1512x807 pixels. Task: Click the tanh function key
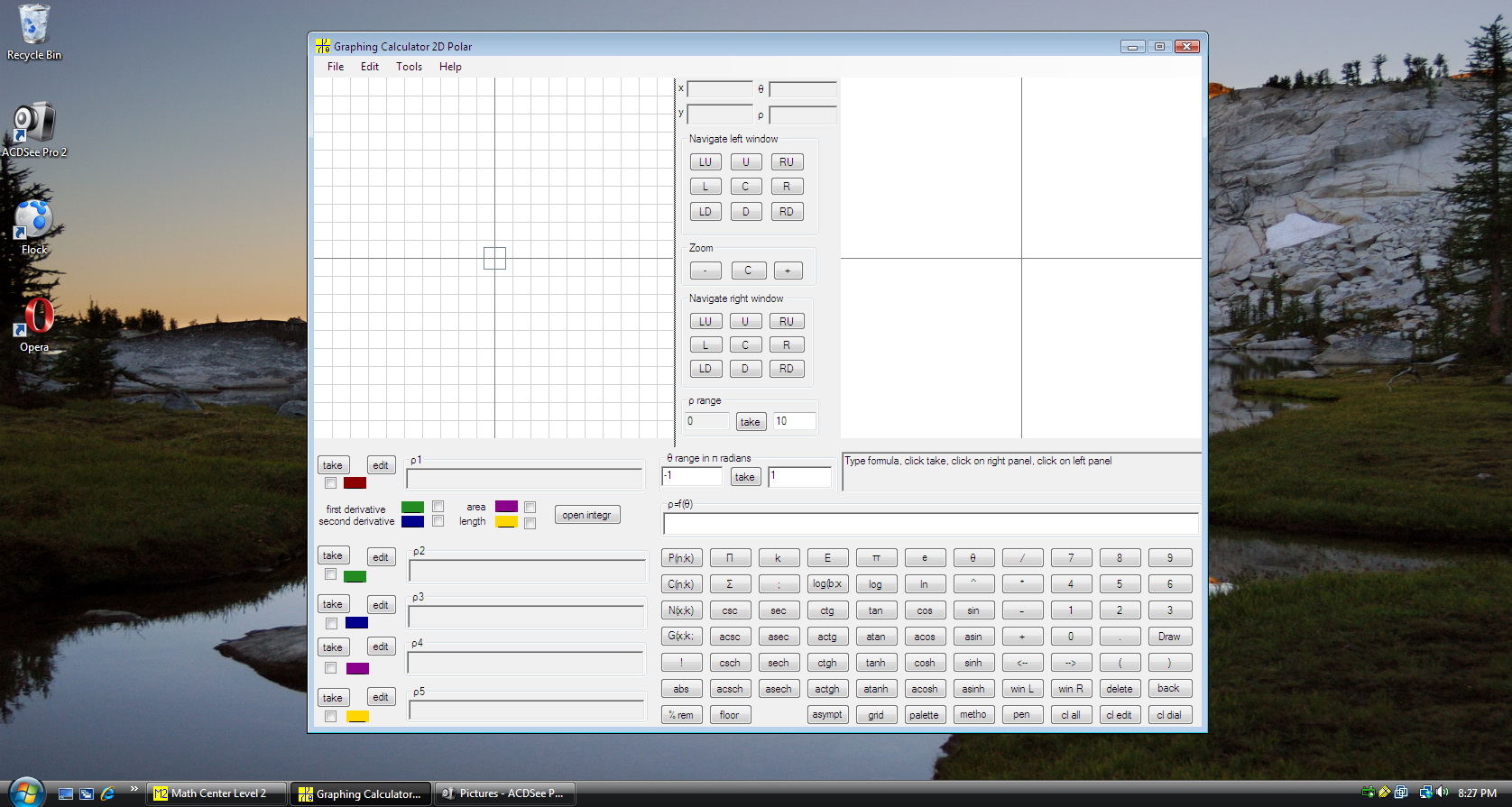click(x=876, y=663)
